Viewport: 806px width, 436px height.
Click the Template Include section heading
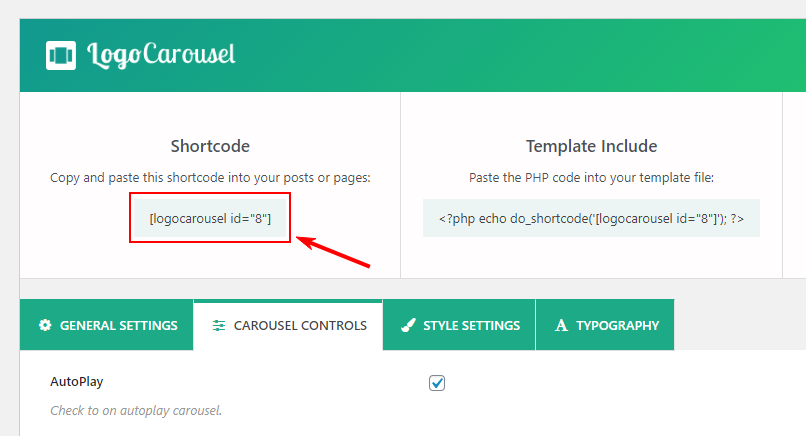coord(591,147)
